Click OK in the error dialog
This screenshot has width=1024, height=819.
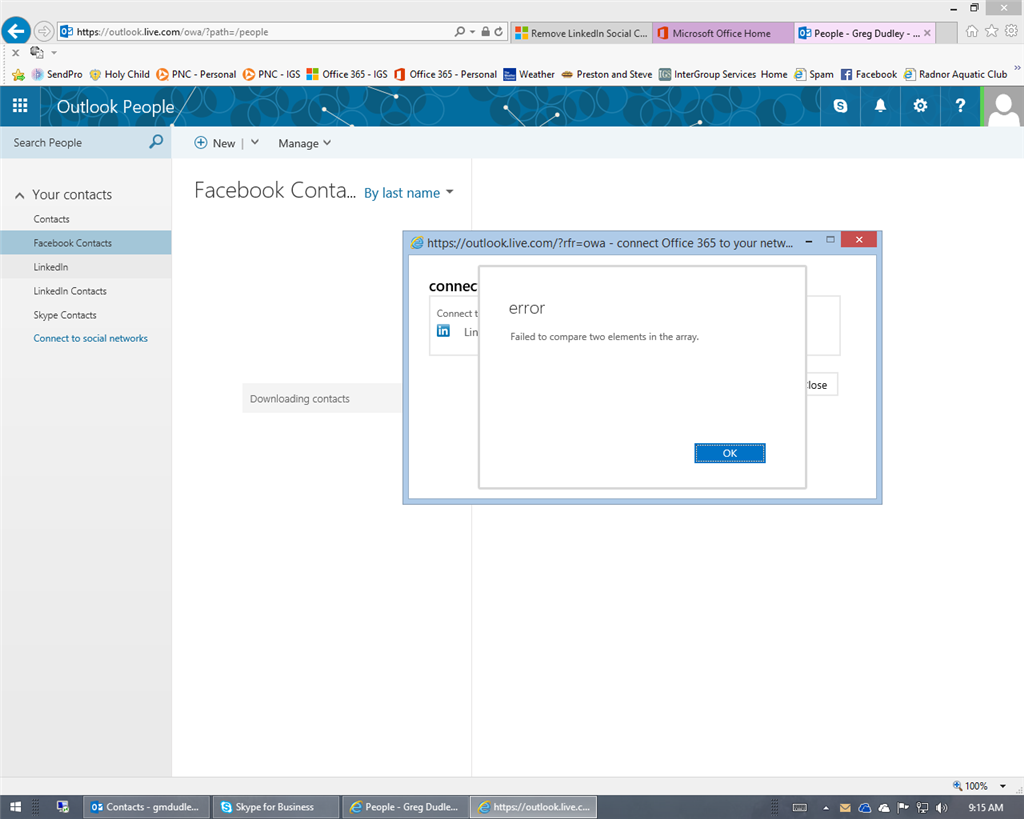click(729, 453)
